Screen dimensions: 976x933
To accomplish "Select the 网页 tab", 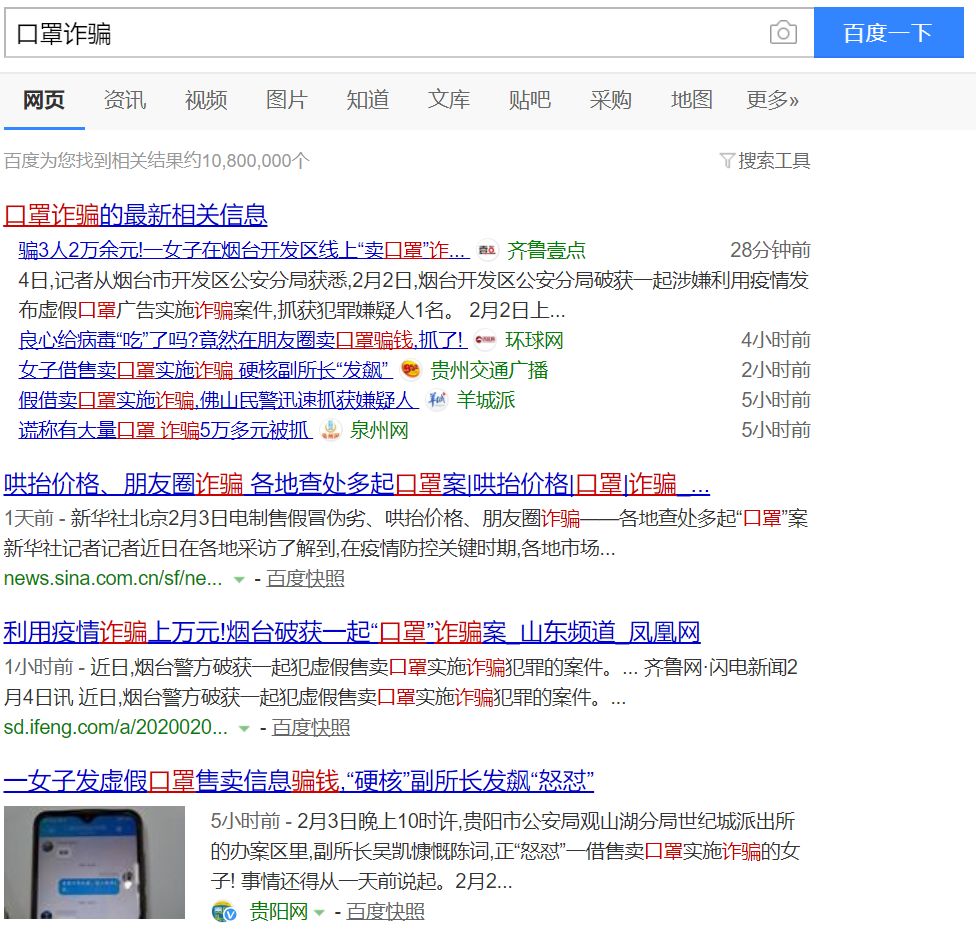I will tap(44, 100).
